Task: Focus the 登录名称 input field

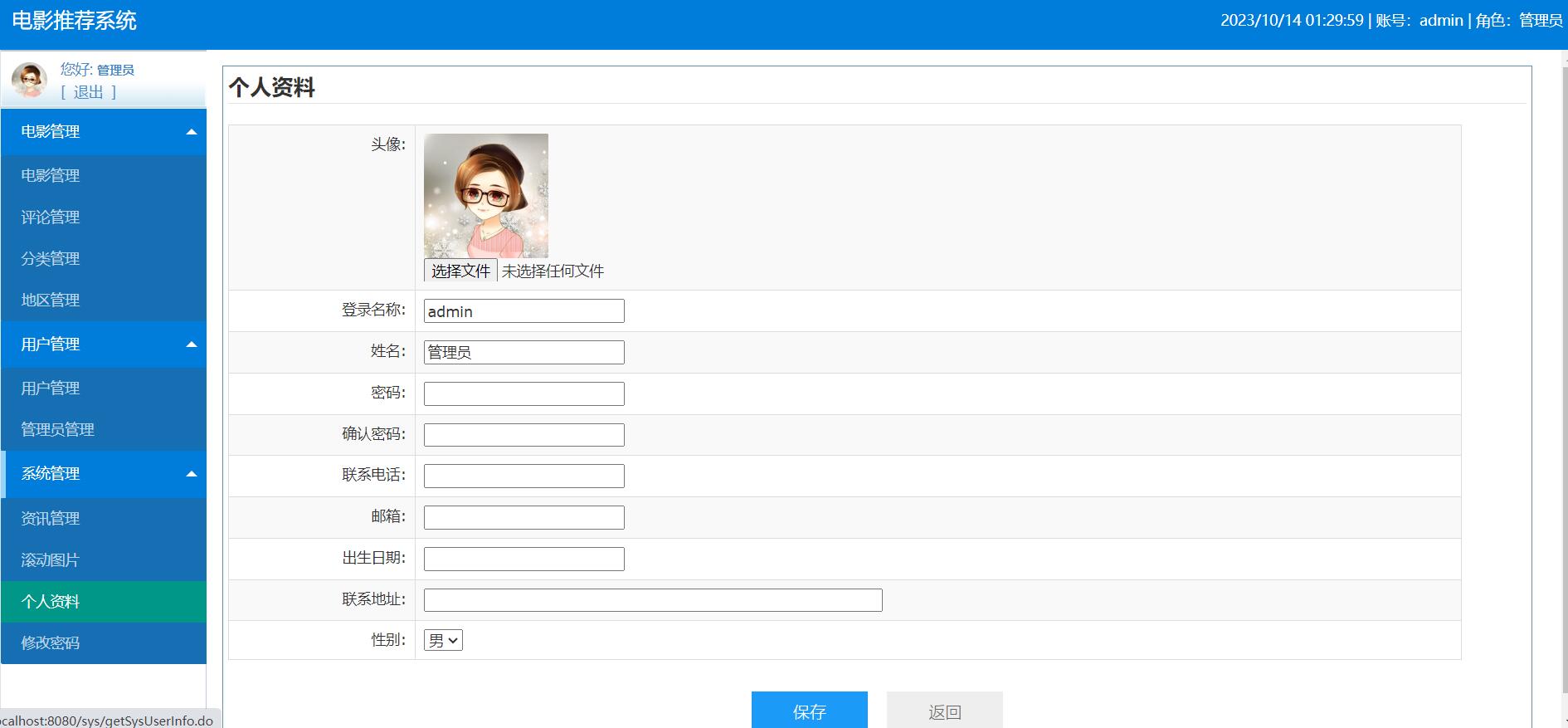Action: coord(524,311)
